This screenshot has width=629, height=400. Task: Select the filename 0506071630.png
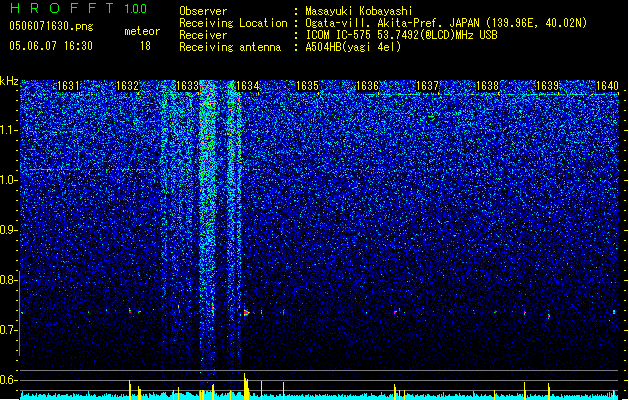pos(51,26)
